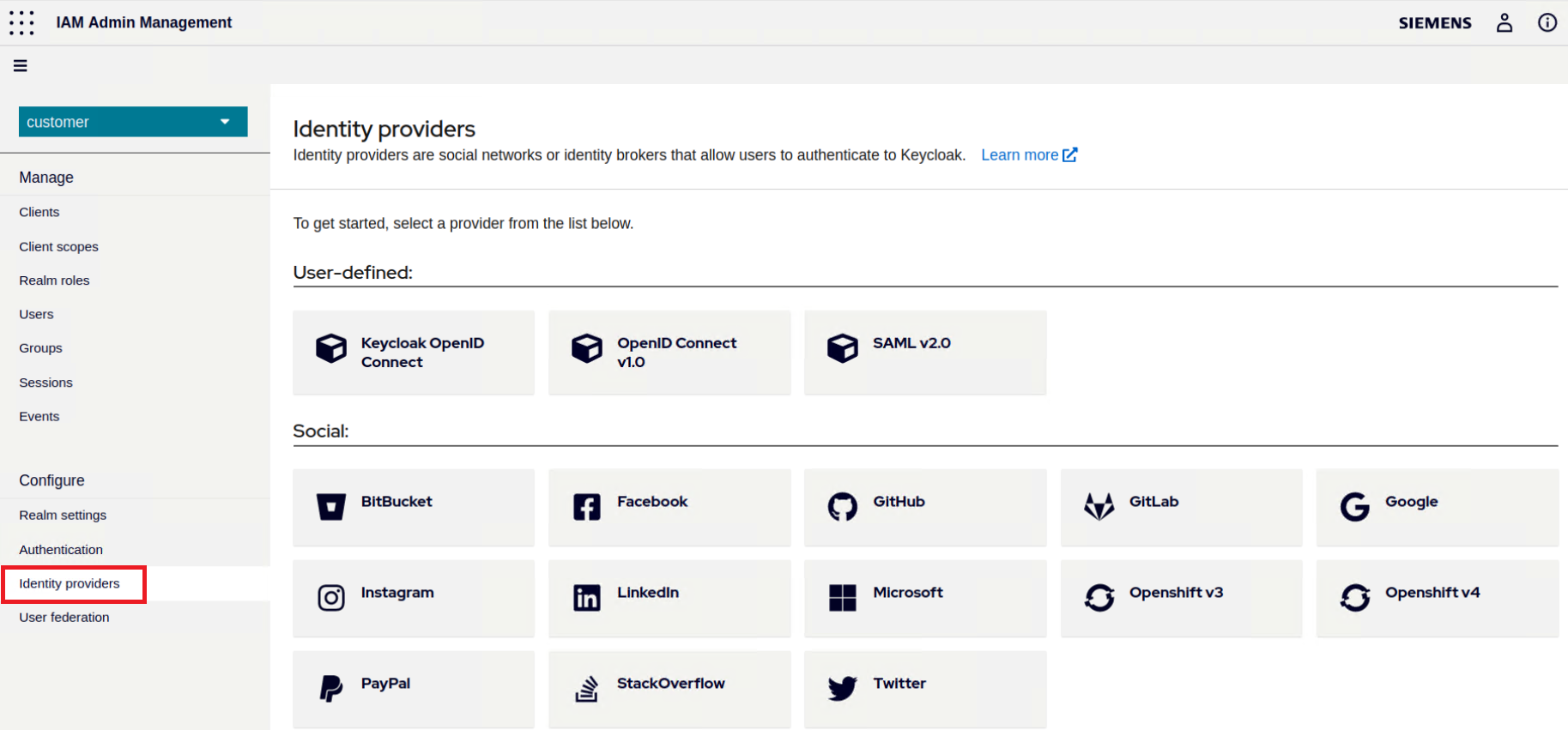Image resolution: width=1568 pixels, height=730 pixels.
Task: Click the StackOverflow logo icon
Action: (x=587, y=689)
